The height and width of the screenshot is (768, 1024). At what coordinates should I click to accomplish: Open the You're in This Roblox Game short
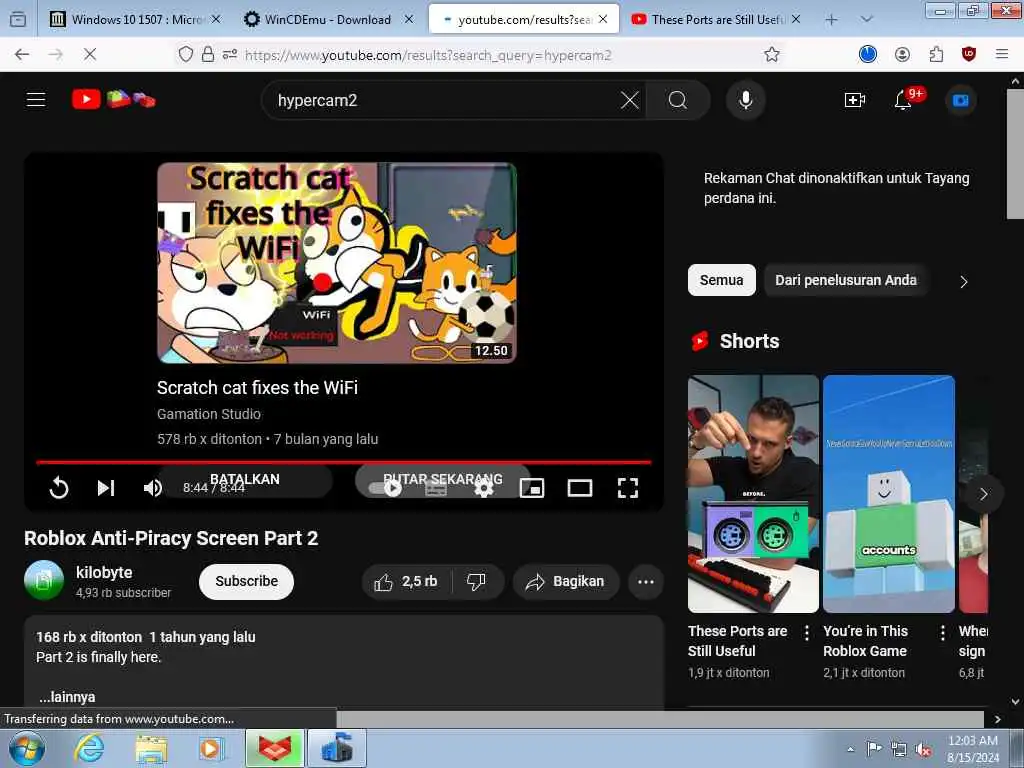click(889, 494)
